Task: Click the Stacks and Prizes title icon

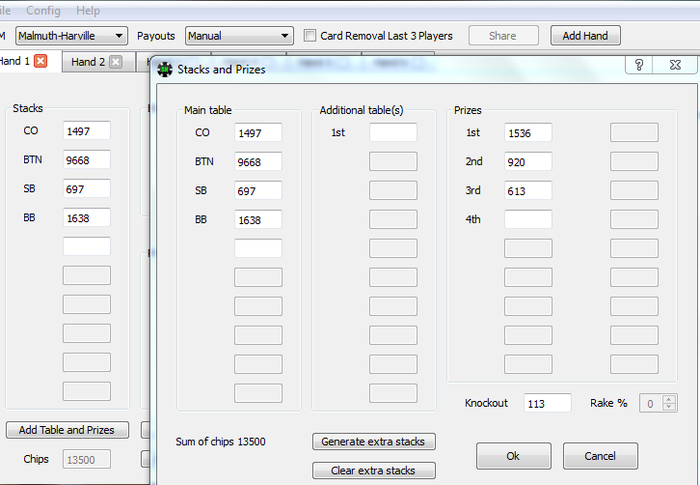Action: (x=166, y=68)
